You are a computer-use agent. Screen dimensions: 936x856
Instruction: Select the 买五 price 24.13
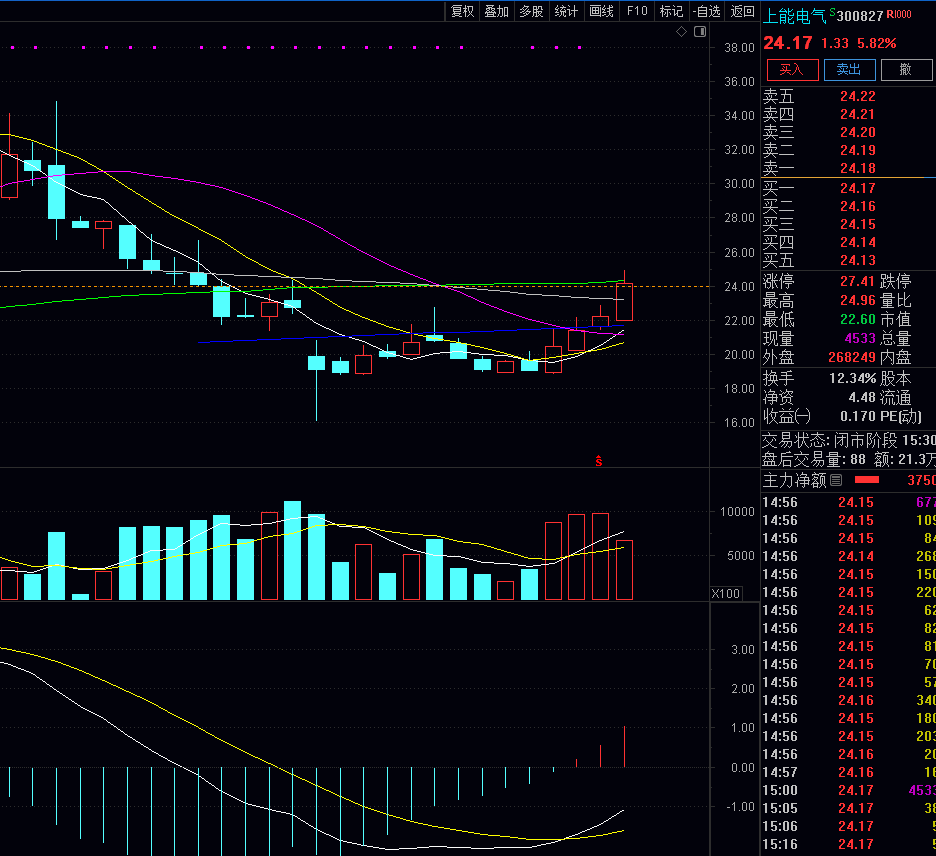click(x=858, y=260)
